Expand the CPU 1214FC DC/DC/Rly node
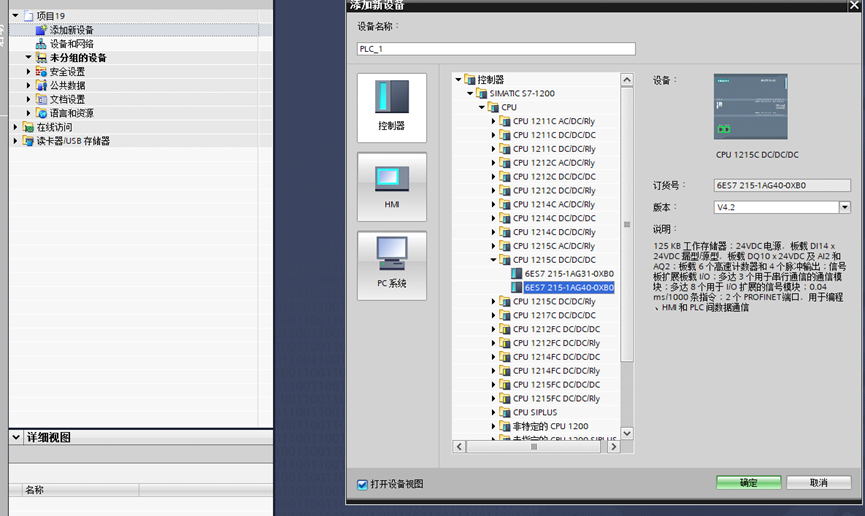The height and width of the screenshot is (516, 865). pyautogui.click(x=493, y=371)
